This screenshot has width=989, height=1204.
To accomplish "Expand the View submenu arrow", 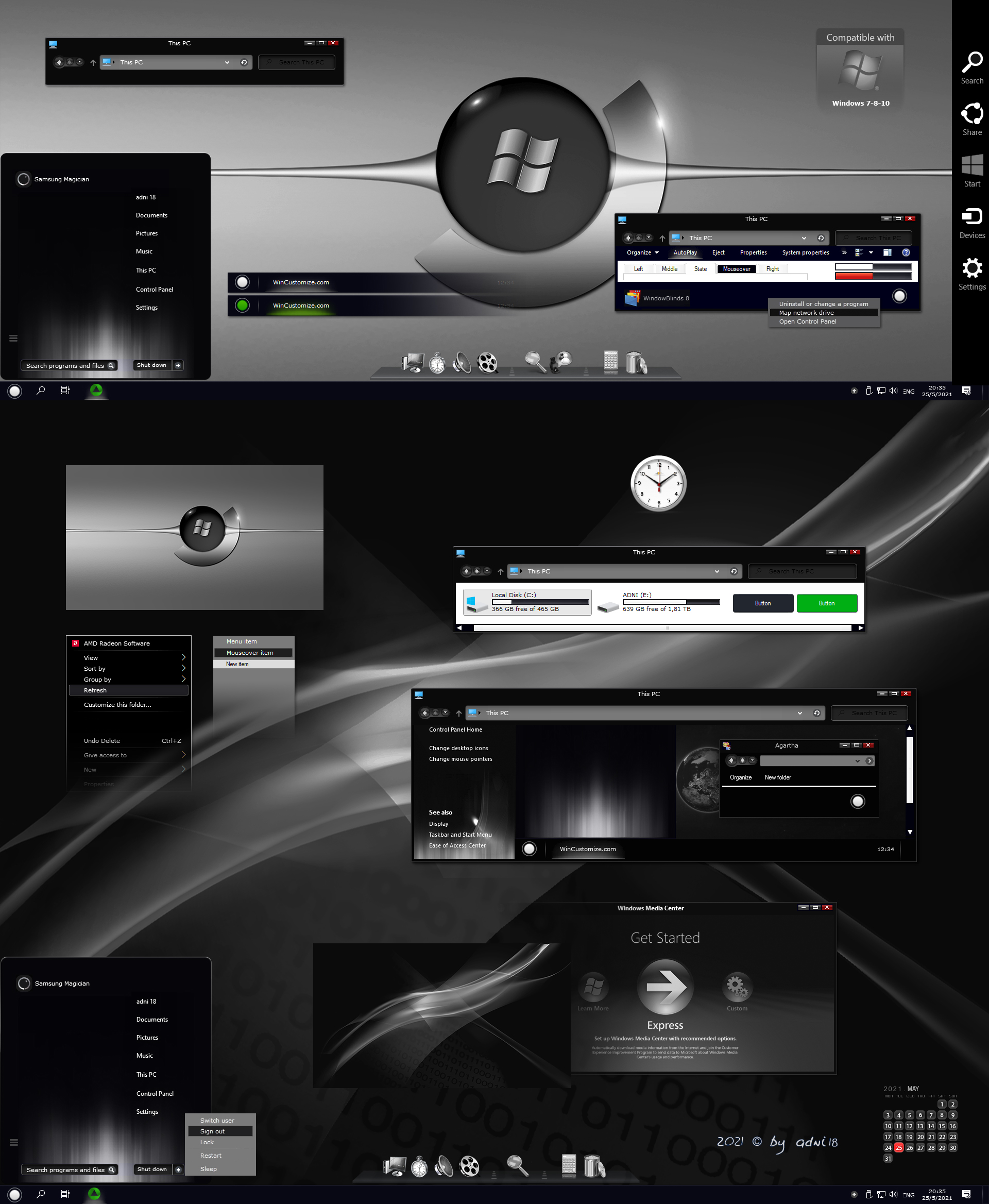I will pyautogui.click(x=183, y=657).
